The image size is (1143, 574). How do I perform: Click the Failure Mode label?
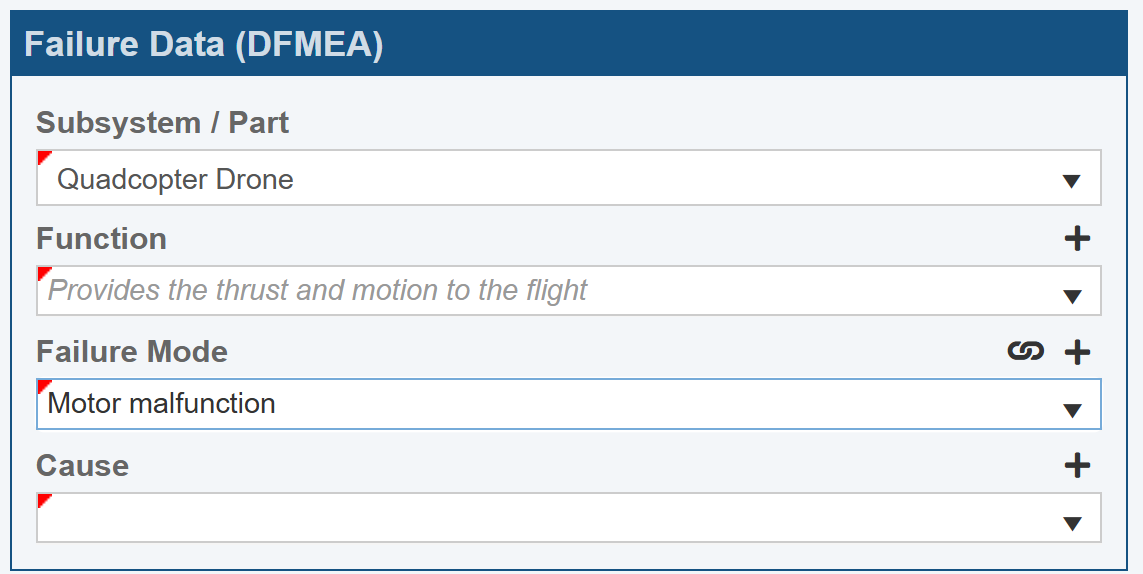coord(132,352)
